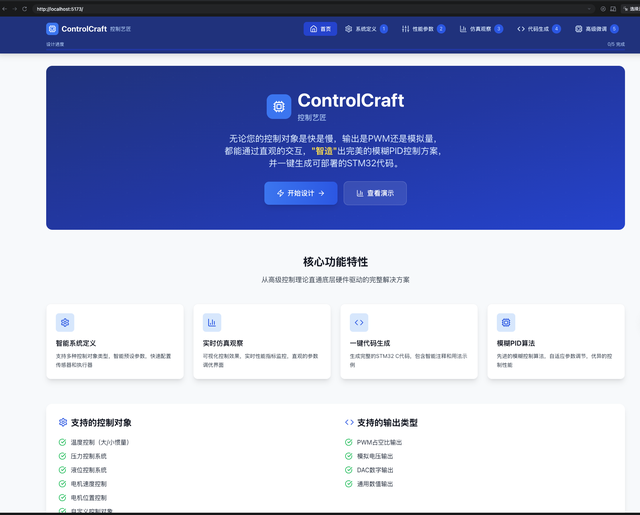Click the circular icon right of address bar
Screen dimensions: 640x515
pos(603,9)
